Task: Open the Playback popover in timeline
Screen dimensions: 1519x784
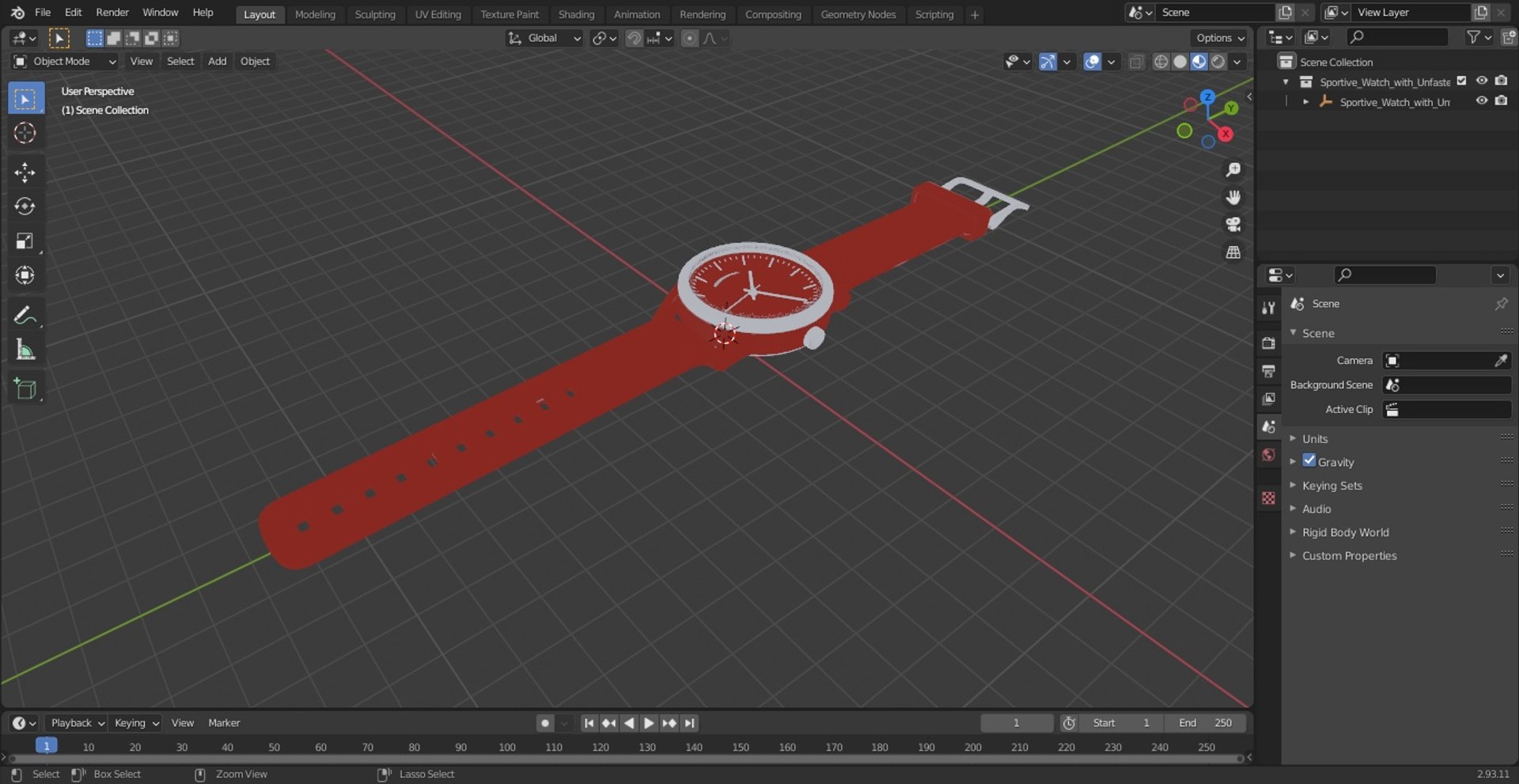Action: (77, 723)
